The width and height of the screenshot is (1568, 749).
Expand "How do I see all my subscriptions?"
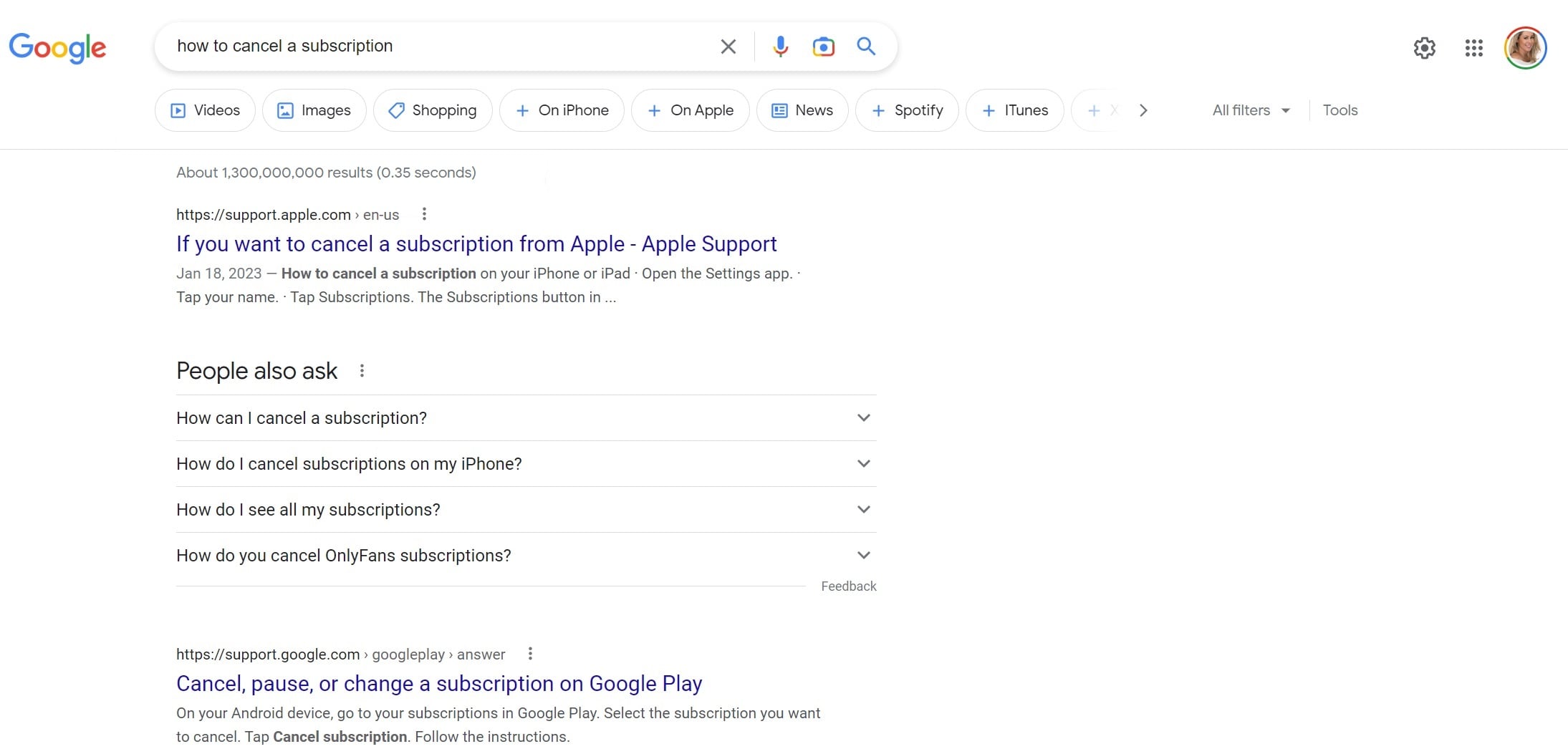tap(526, 510)
